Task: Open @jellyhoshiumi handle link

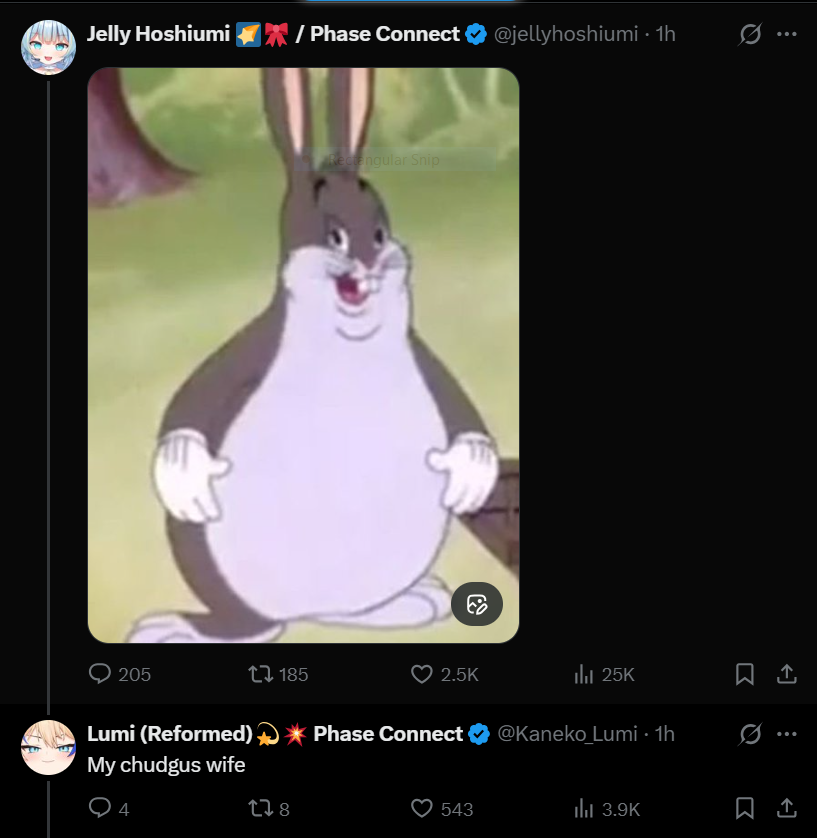Action: (566, 34)
